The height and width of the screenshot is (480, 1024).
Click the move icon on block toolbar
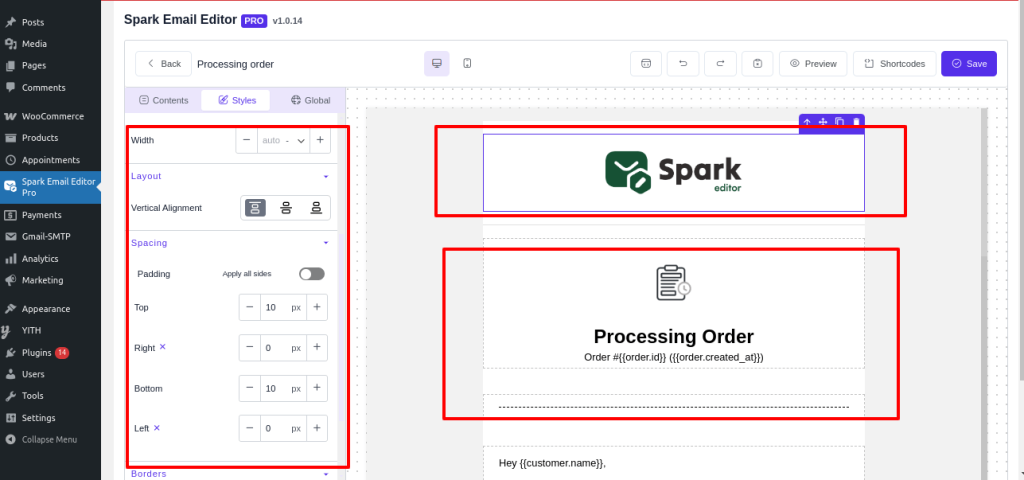(823, 122)
